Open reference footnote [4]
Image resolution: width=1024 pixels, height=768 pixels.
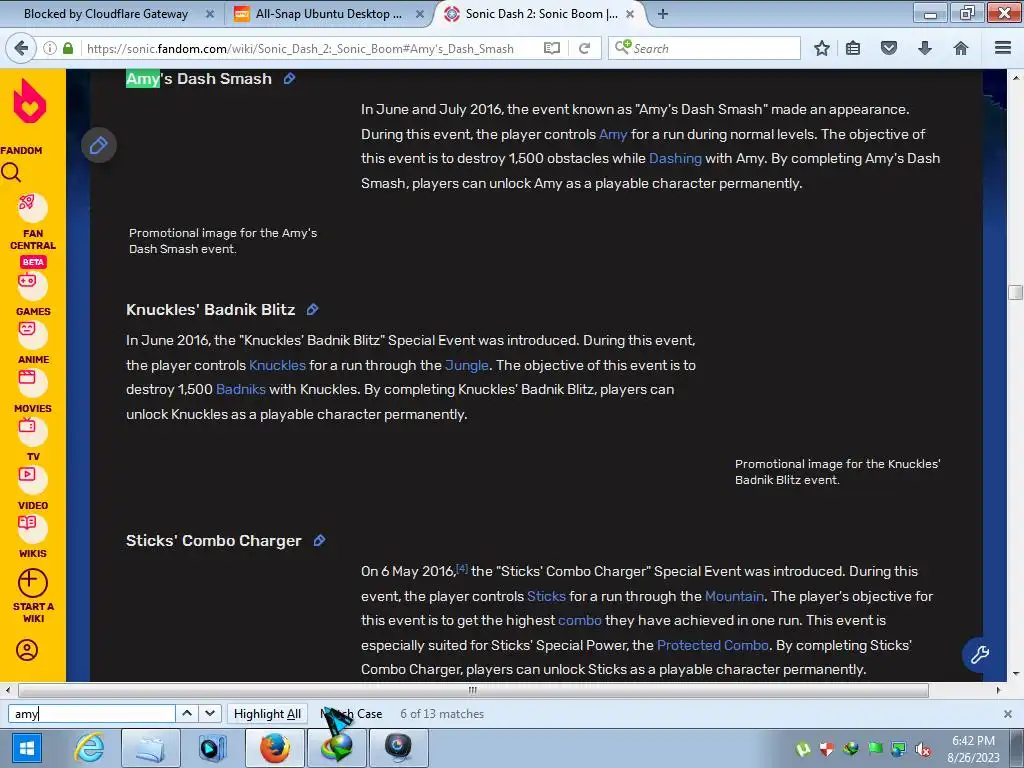pyautogui.click(x=462, y=568)
